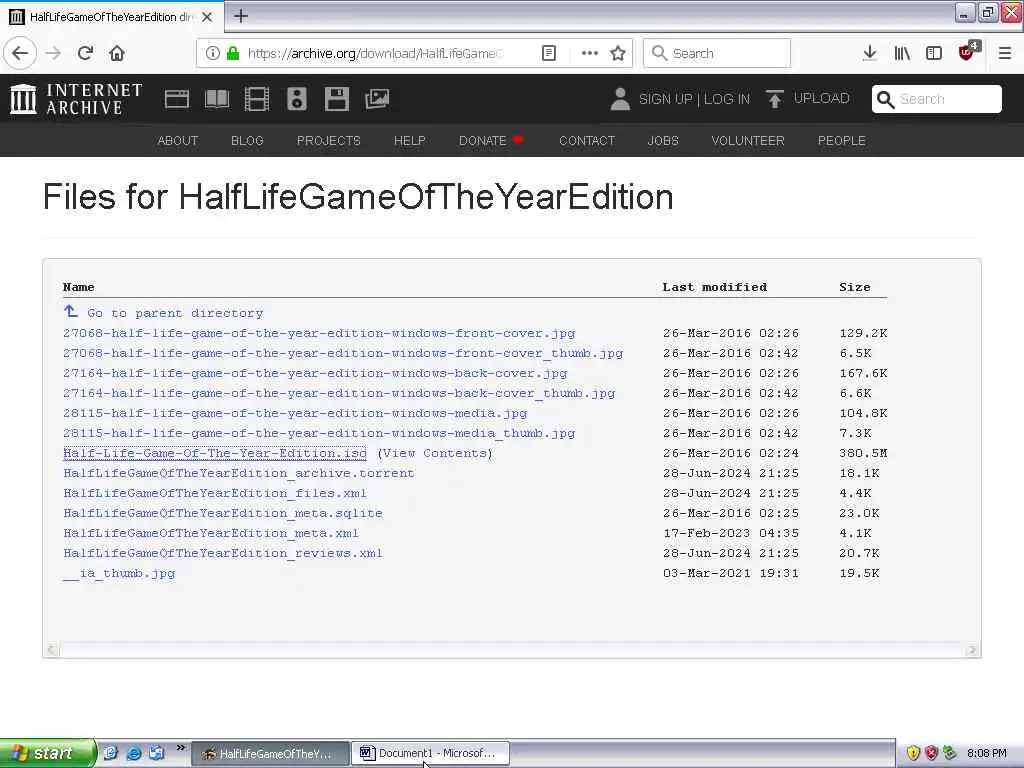The image size is (1024, 768).
Task: Click the site information icon in the URL bar
Action: point(212,53)
